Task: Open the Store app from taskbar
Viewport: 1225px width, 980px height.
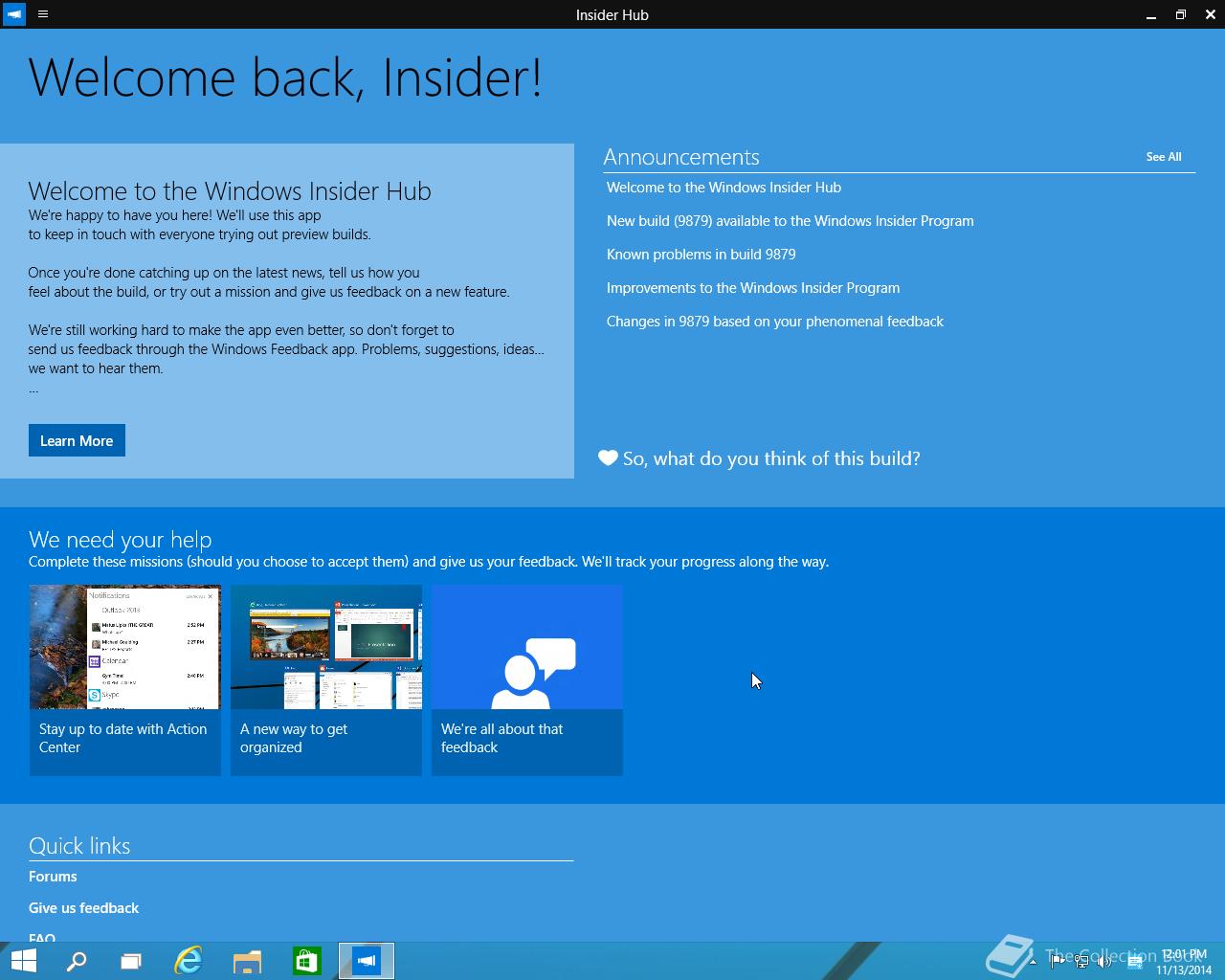Action: coord(307,961)
